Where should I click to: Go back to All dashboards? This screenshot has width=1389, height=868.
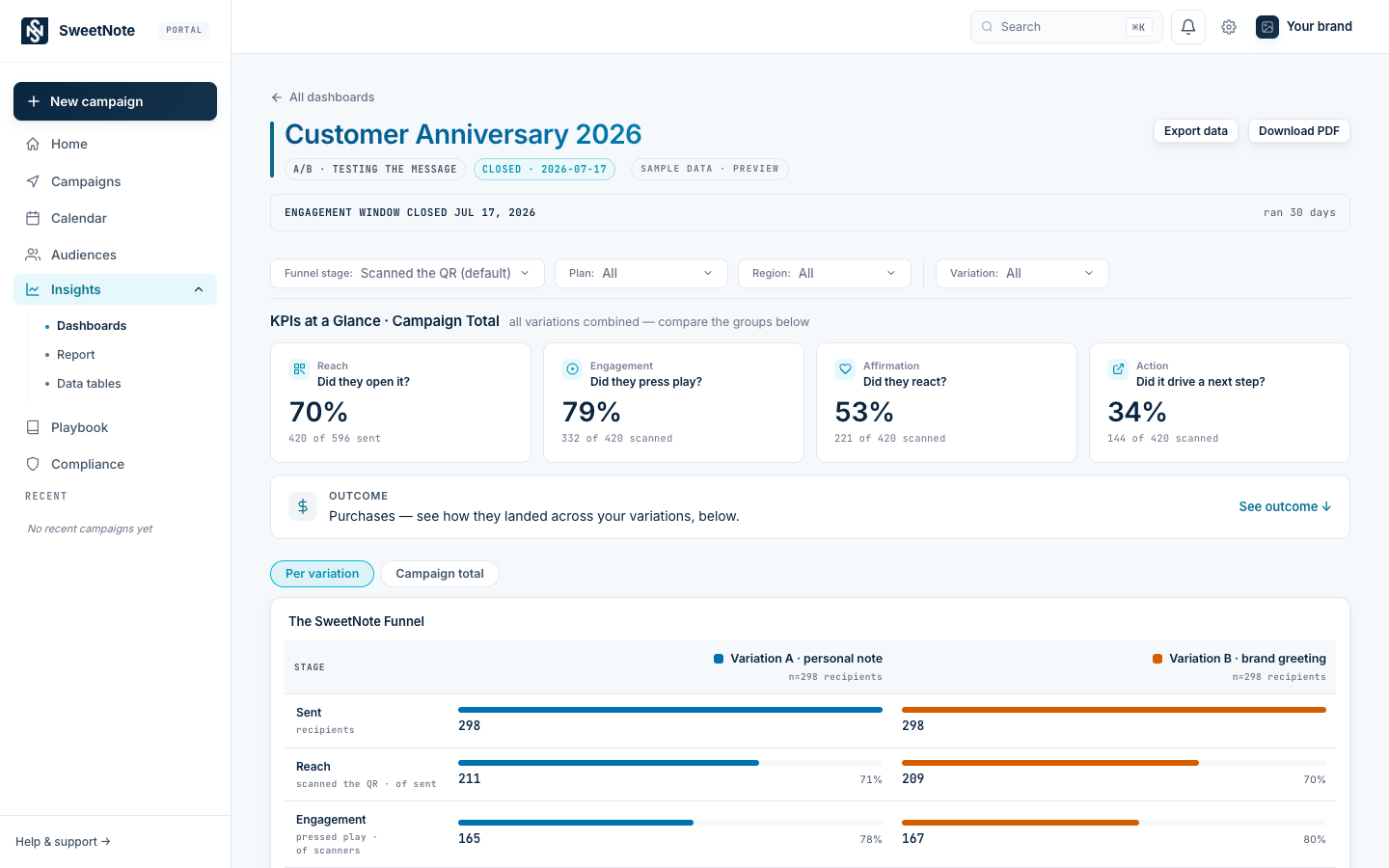323,97
